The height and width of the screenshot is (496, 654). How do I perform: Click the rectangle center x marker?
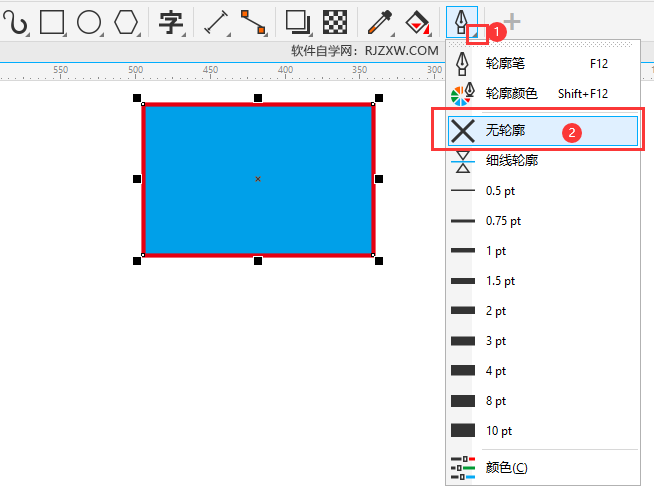coord(258,179)
